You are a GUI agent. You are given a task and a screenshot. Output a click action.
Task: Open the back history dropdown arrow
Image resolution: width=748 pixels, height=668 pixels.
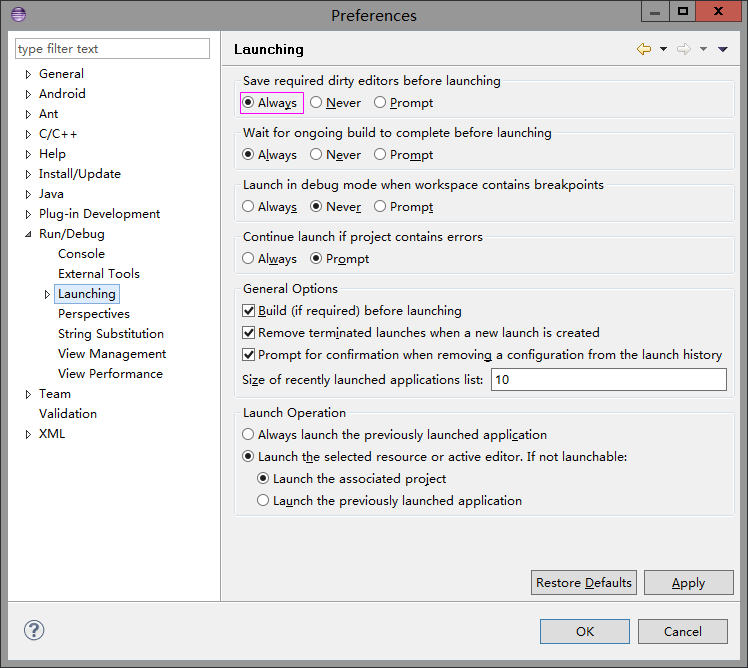click(x=663, y=49)
